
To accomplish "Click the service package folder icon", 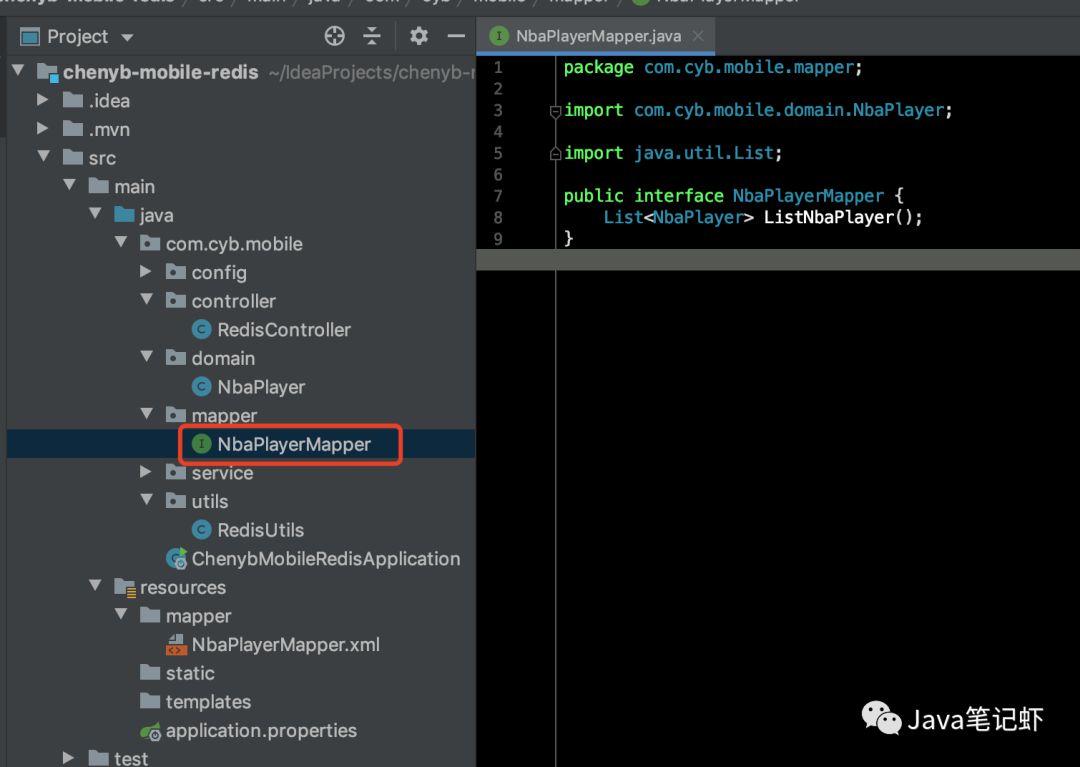I will pyautogui.click(x=176, y=472).
